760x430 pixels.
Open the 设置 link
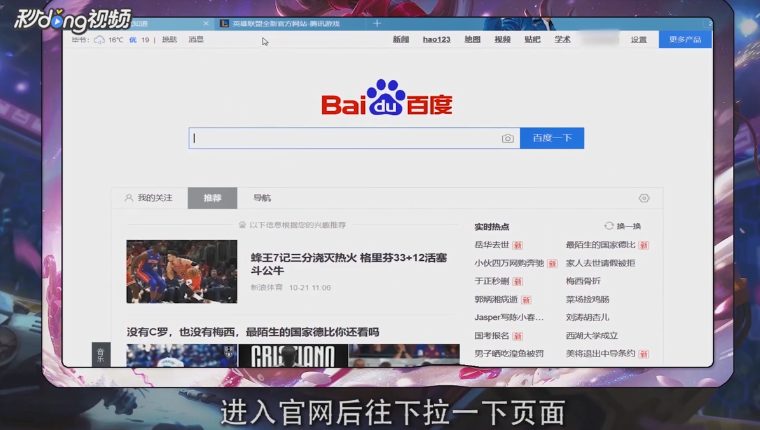[x=638, y=39]
